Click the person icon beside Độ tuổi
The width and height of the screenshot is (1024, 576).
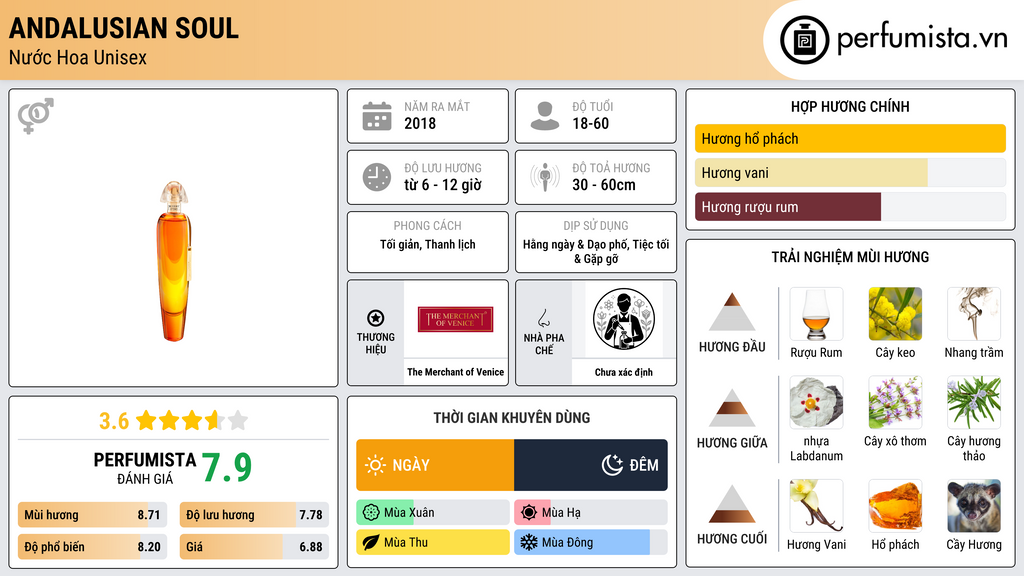[x=545, y=116]
